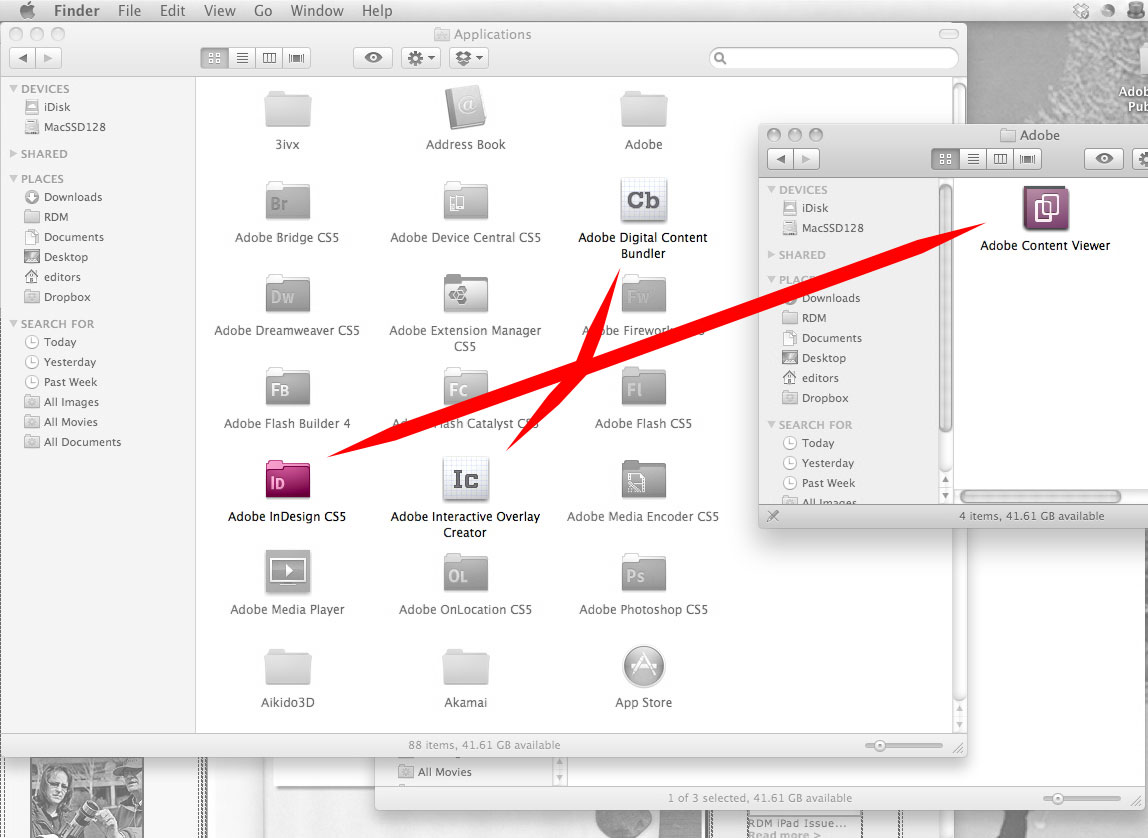Open the Adobe Media Encoder CS5 folder
Screen dimensions: 1148x838
coord(644,479)
